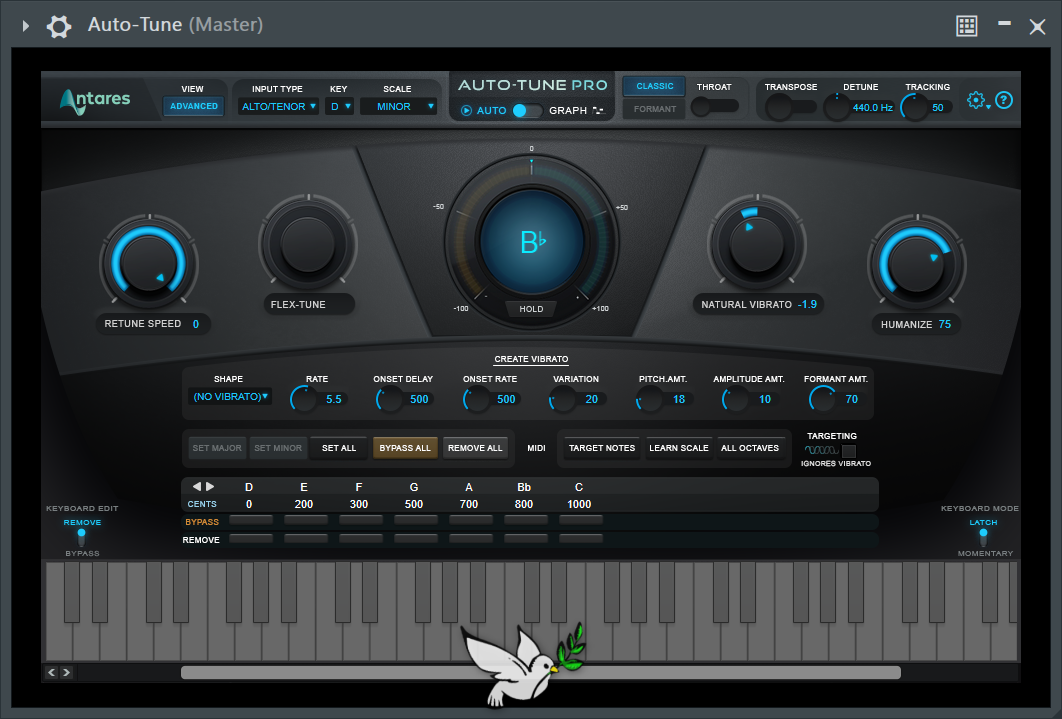1062x719 pixels.
Task: Click the left scale-shift arrow above Cents
Action: (x=196, y=486)
